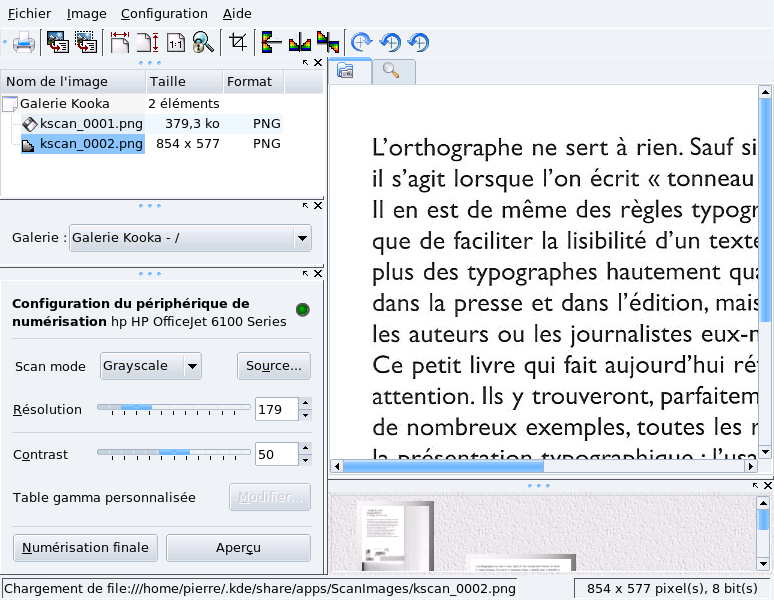This screenshot has height=600, width=774.
Task: Click the "2 éléments" gallery count
Action: [x=184, y=104]
